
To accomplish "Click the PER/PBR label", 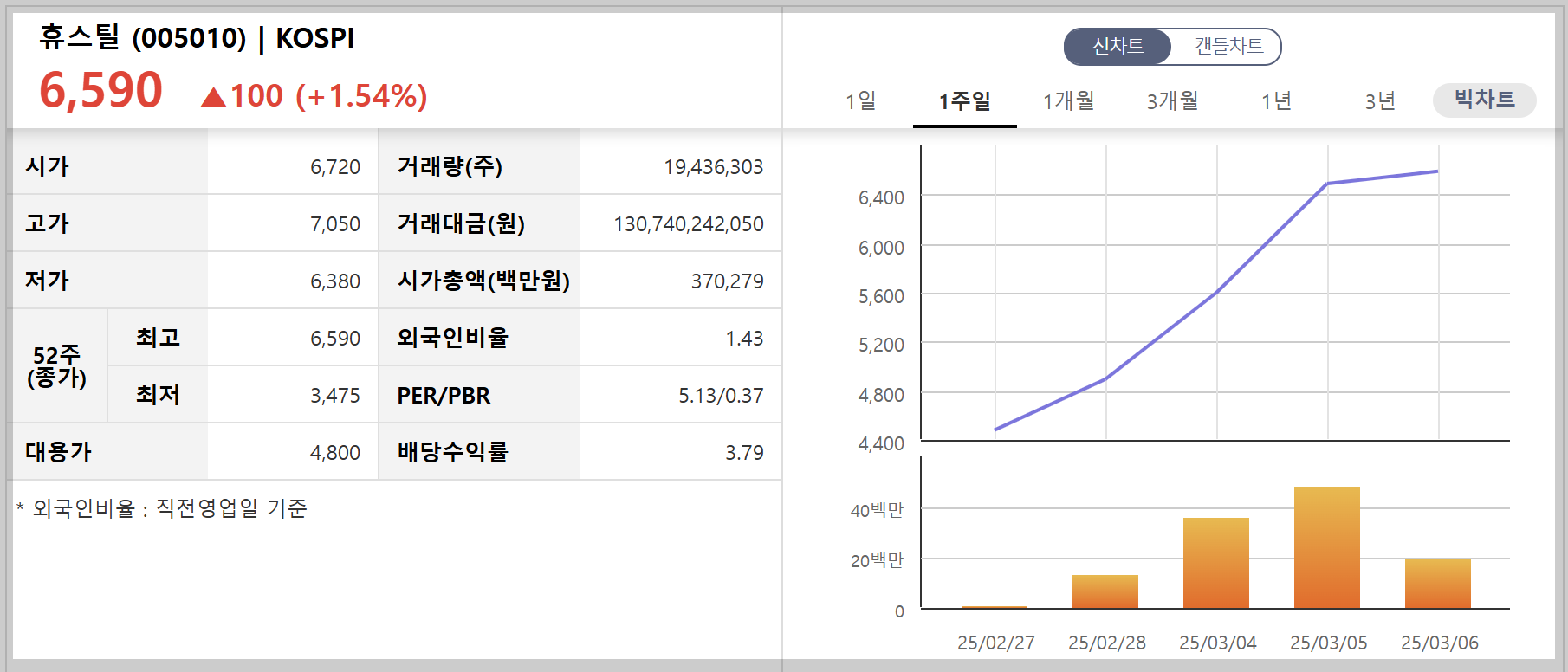I will 444,396.
